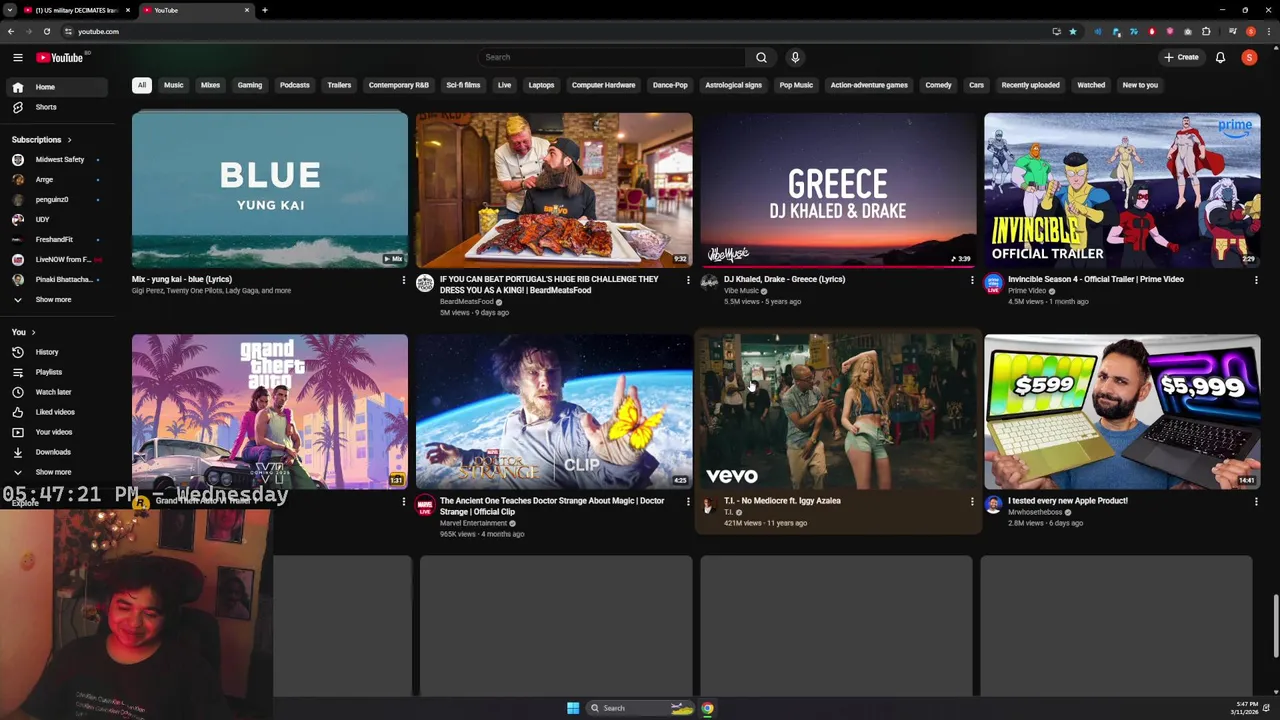This screenshot has height=720, width=1280.
Task: Open Home in the sidebar
Action: pos(56,87)
